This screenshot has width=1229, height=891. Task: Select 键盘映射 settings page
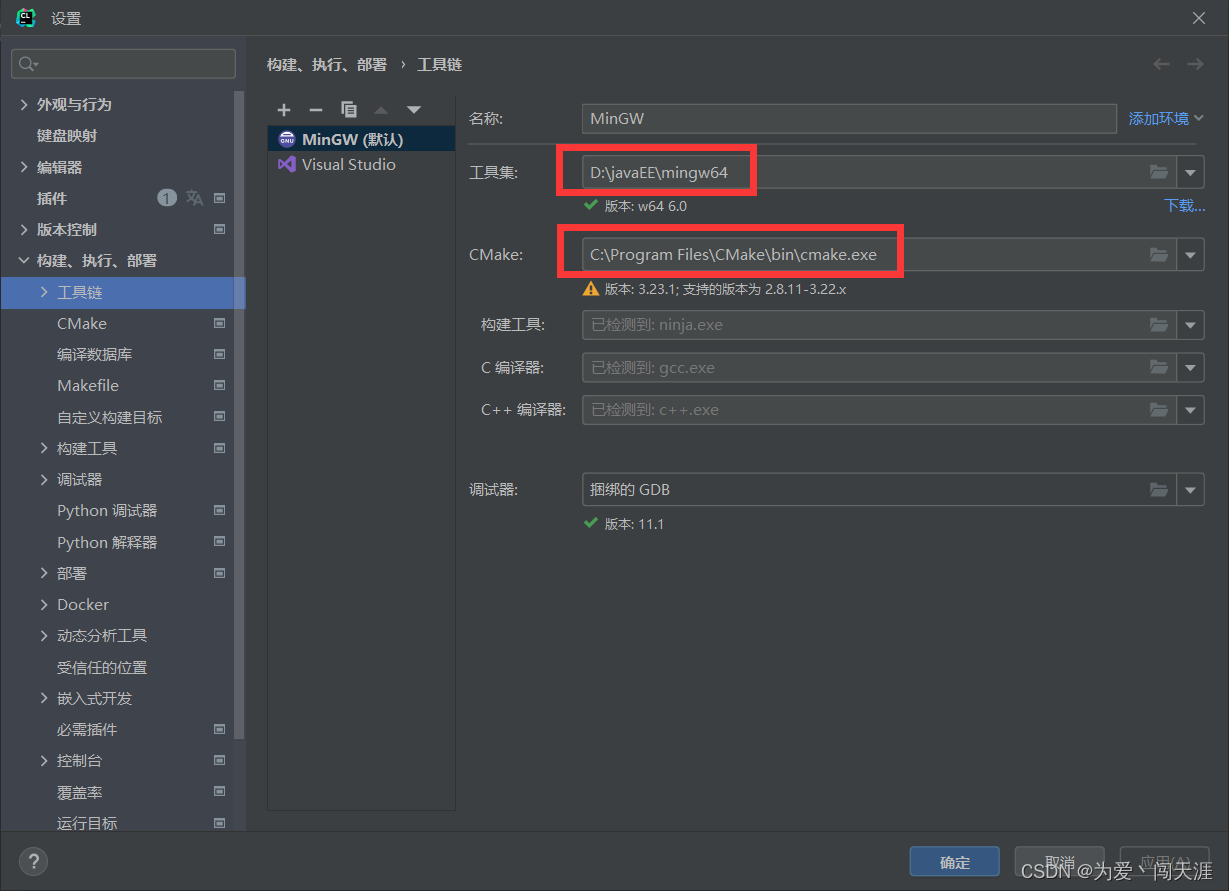coord(67,135)
